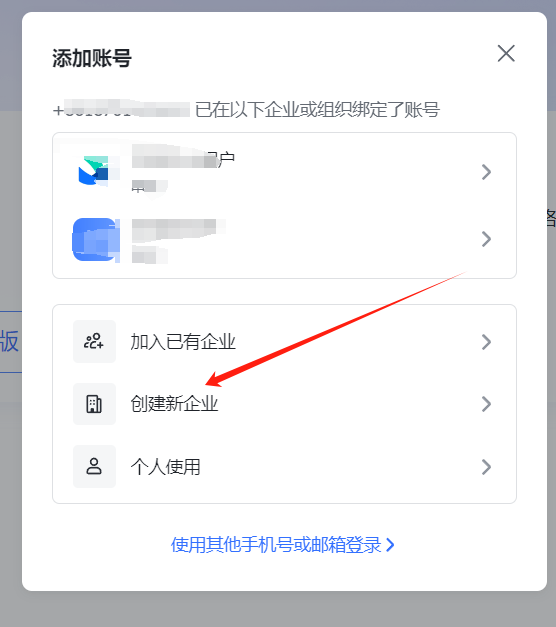Click the blue square logo of second account
The width and height of the screenshot is (556, 627).
pos(96,240)
